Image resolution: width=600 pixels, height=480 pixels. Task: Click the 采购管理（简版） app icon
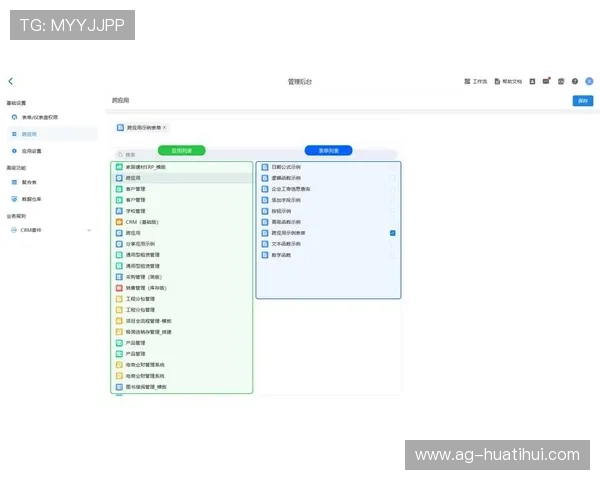point(119,277)
